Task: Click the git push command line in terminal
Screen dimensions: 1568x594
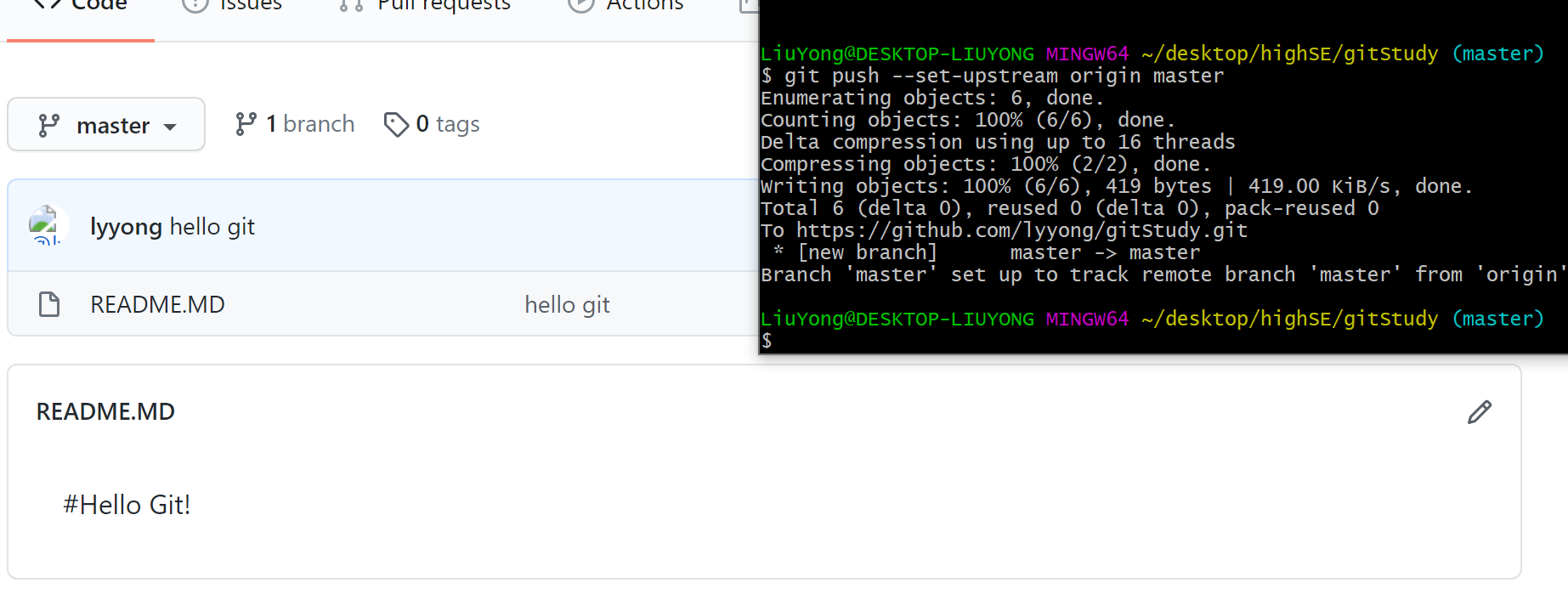Action: click(x=993, y=76)
